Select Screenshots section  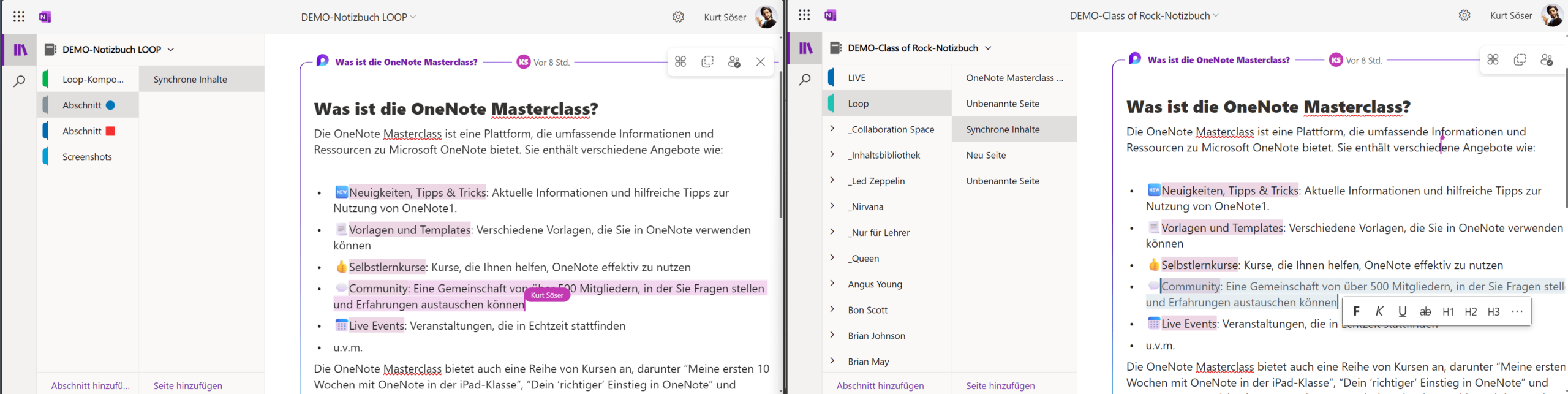(88, 156)
